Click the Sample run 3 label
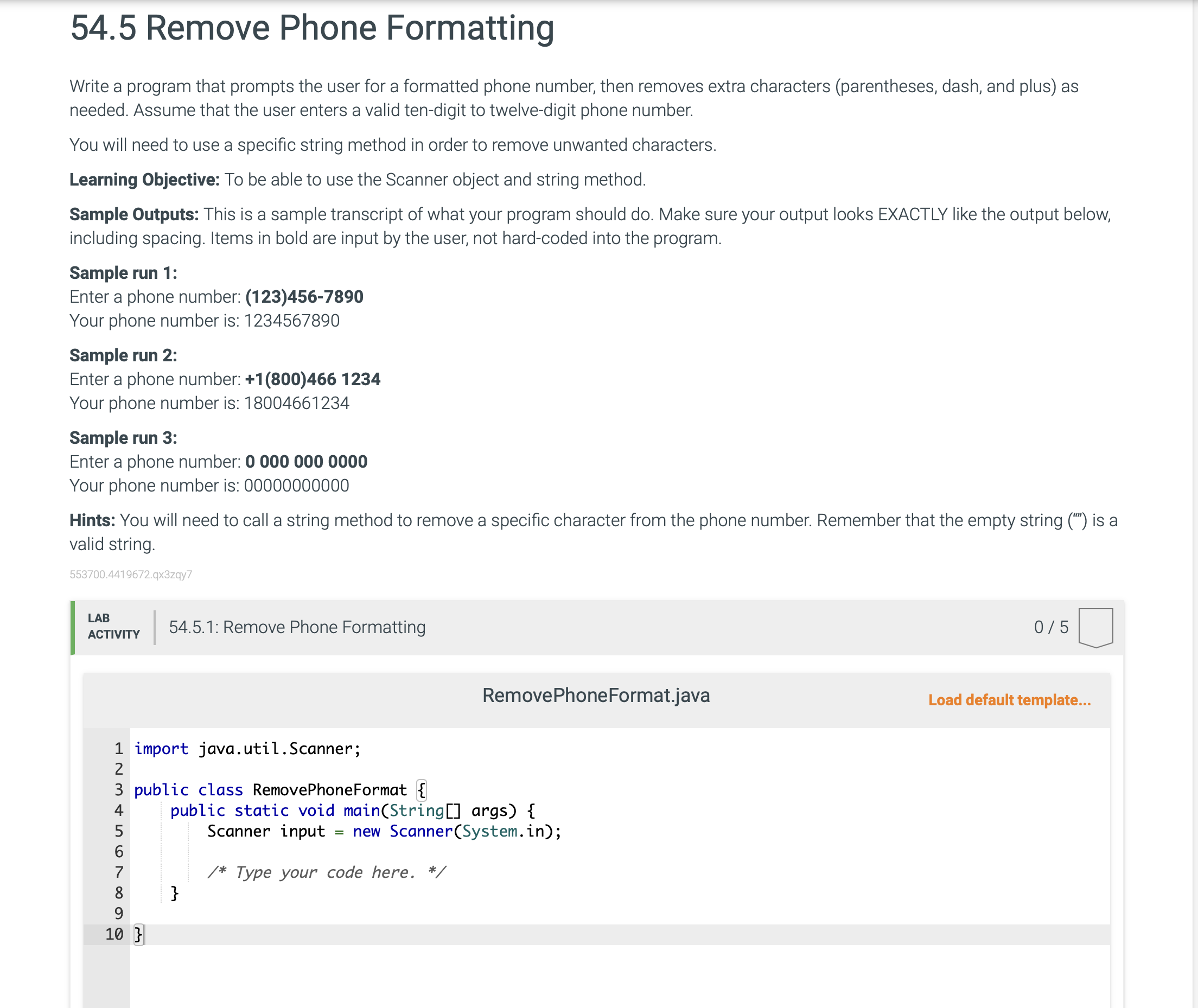Image resolution: width=1198 pixels, height=1008 pixels. [x=124, y=437]
